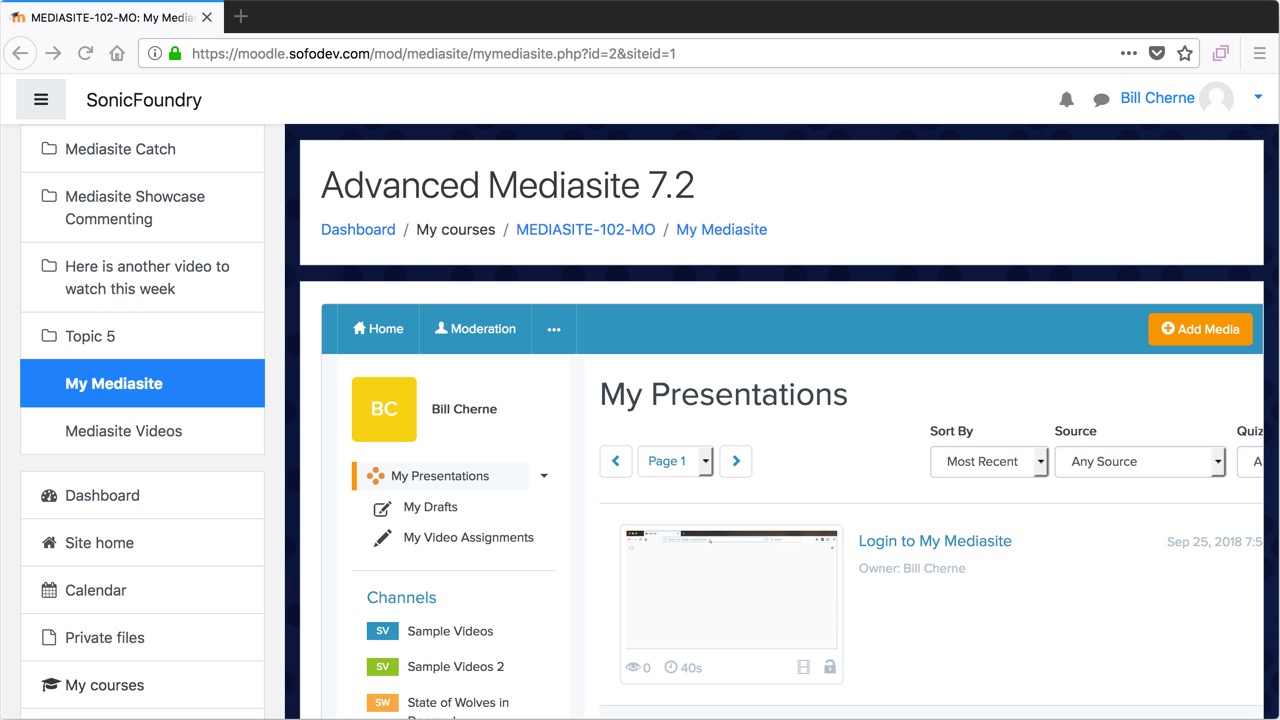This screenshot has height=720, width=1280.
Task: Open the Calendar
Action: 142,590
